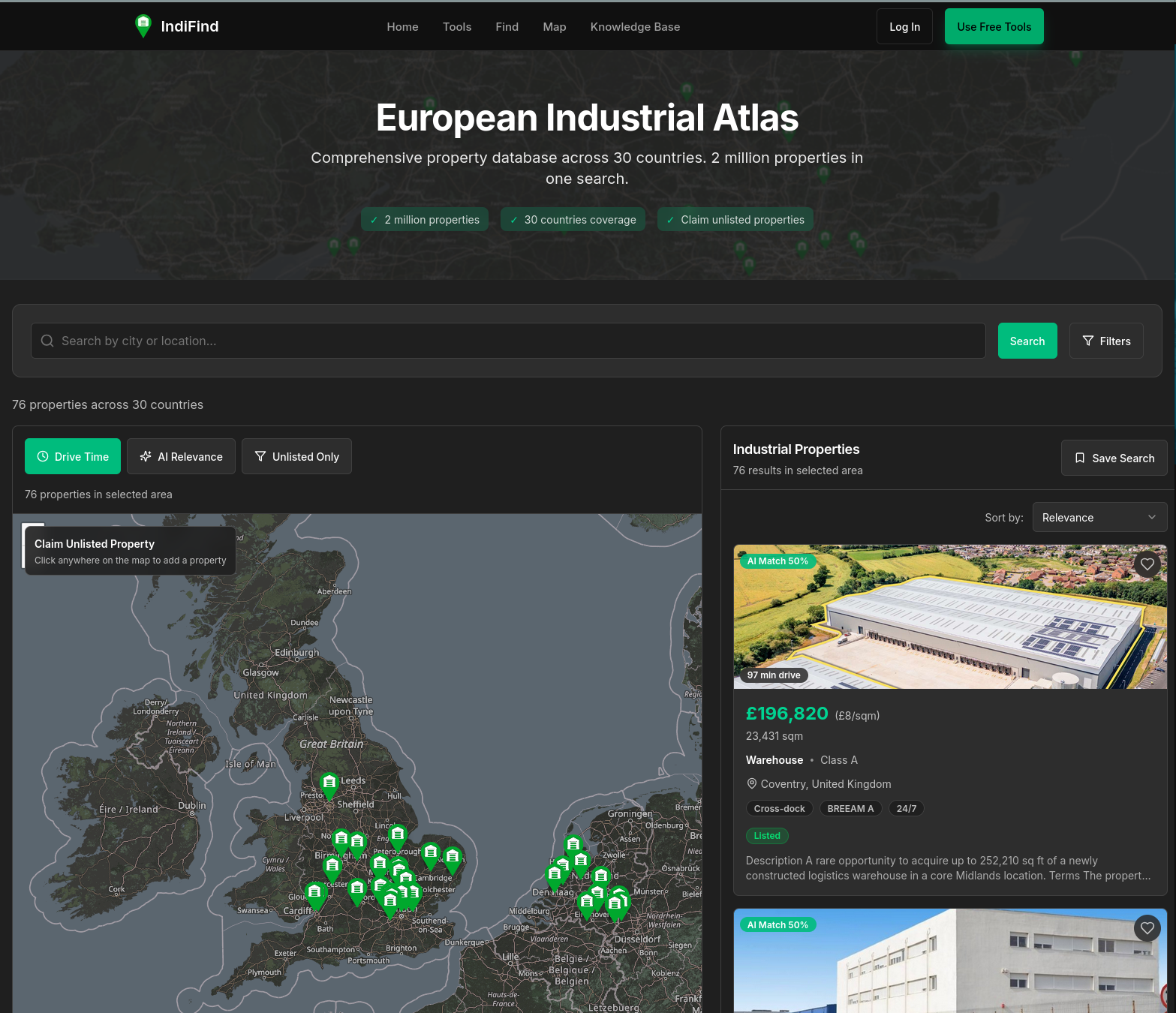This screenshot has width=1176, height=1013.
Task: Click the Log In button
Action: (x=904, y=26)
